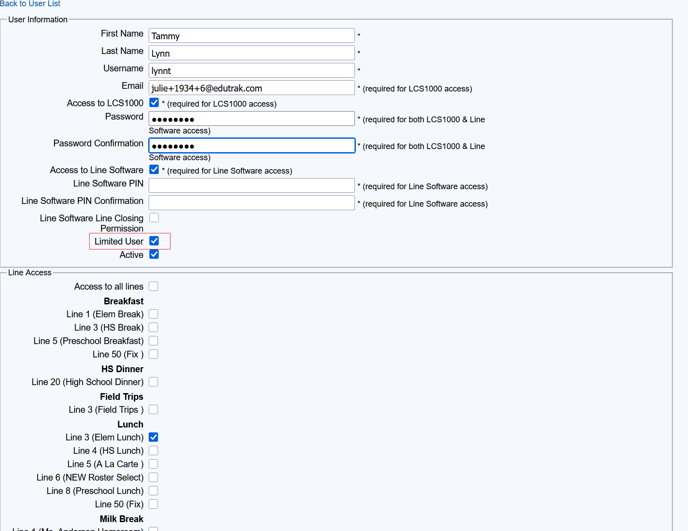Check Line 5 (A La Carte) checkbox
This screenshot has width=688, height=531.
tap(153, 464)
